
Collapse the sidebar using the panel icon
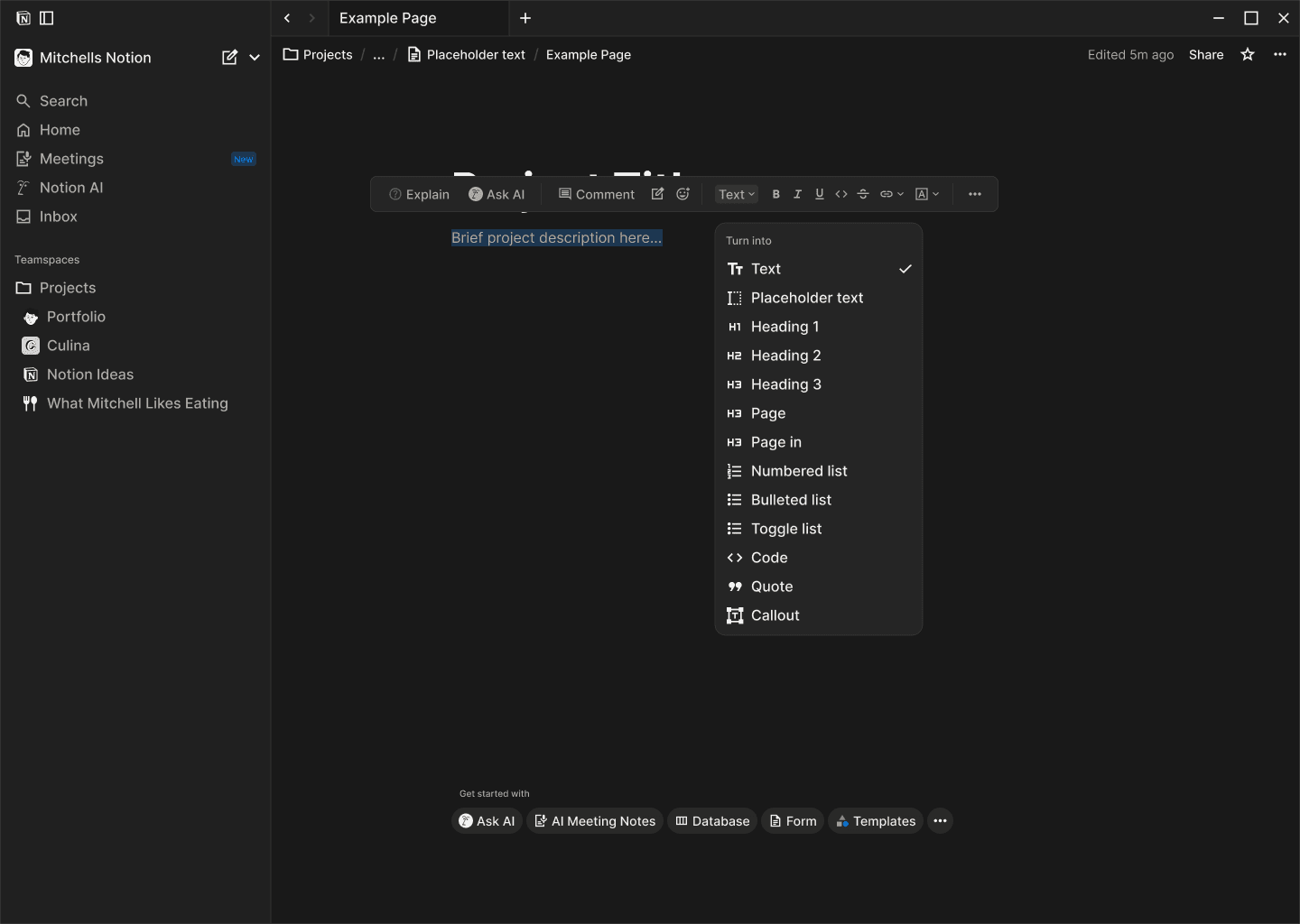point(47,18)
